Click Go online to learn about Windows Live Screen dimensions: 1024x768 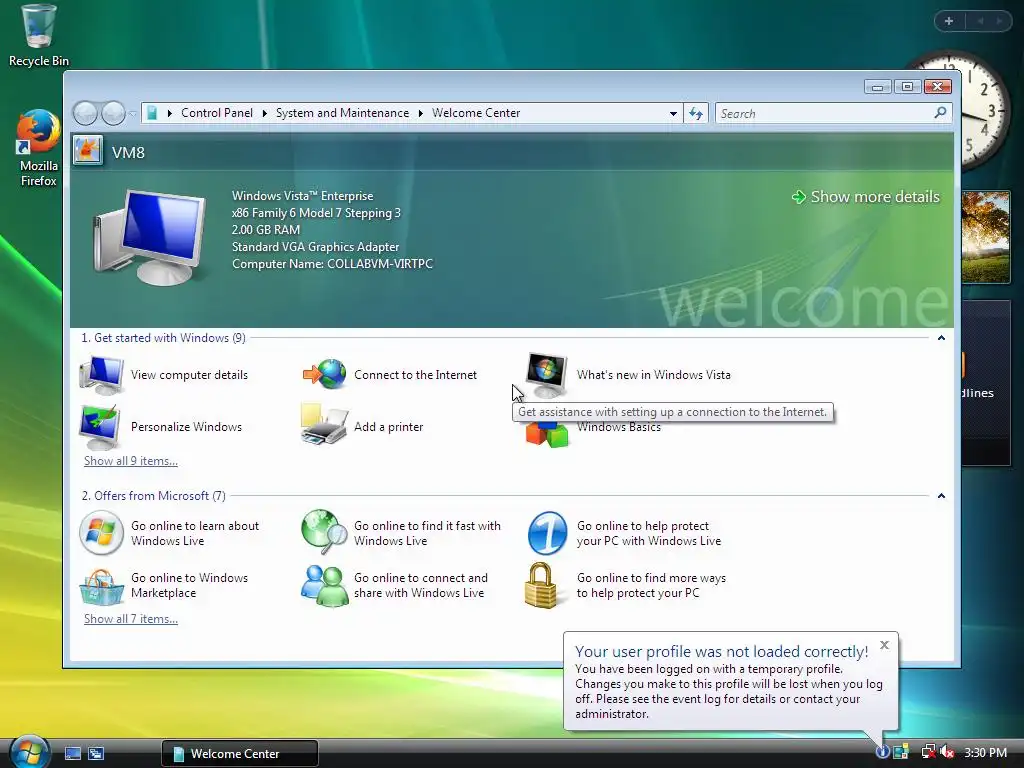pyautogui.click(x=195, y=533)
